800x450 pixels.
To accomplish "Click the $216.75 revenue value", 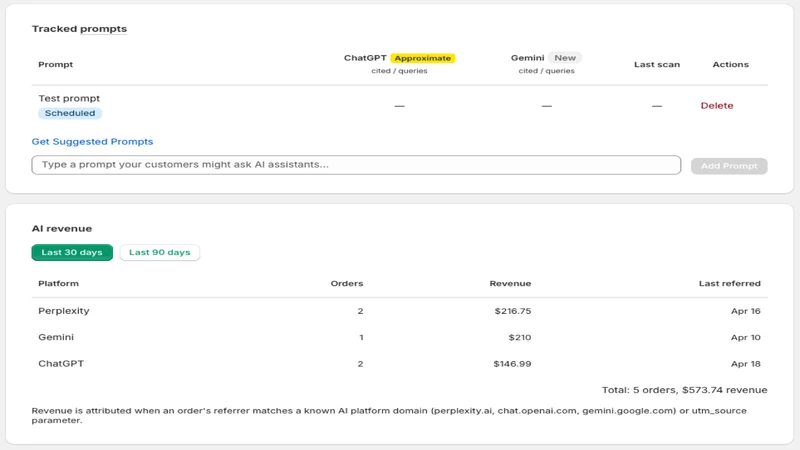I will 513,311.
